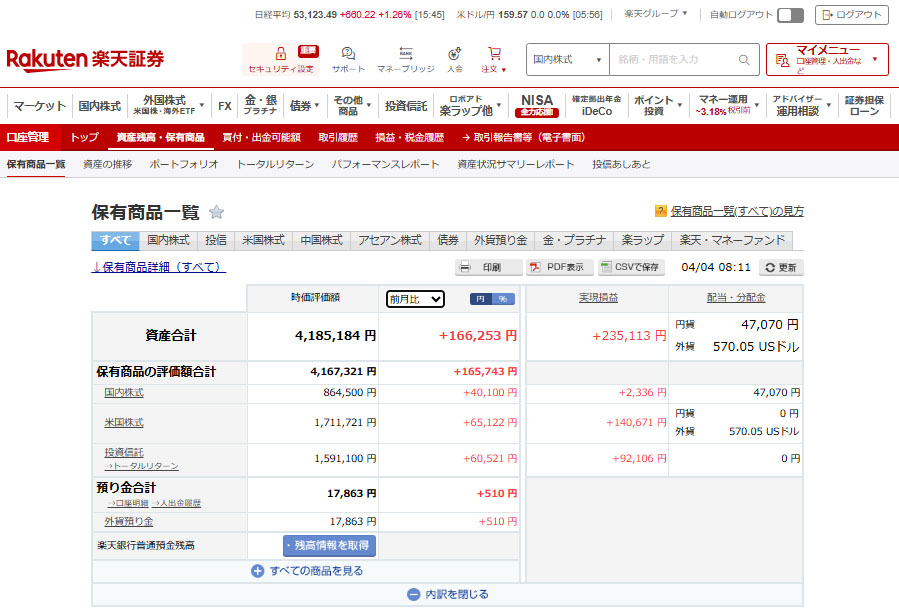Expand the 国内株式 search category dropdown

click(x=567, y=60)
